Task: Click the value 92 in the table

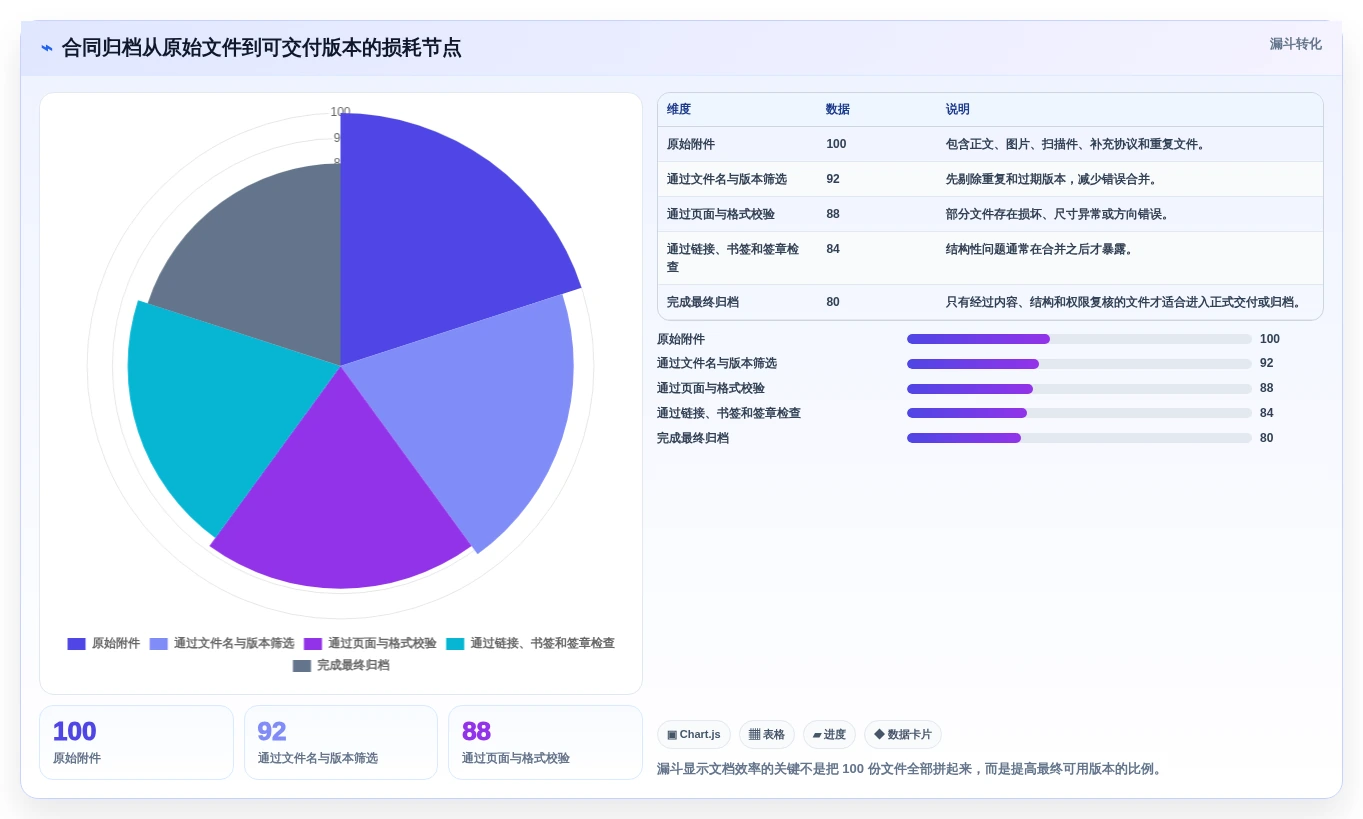Action: tap(833, 179)
